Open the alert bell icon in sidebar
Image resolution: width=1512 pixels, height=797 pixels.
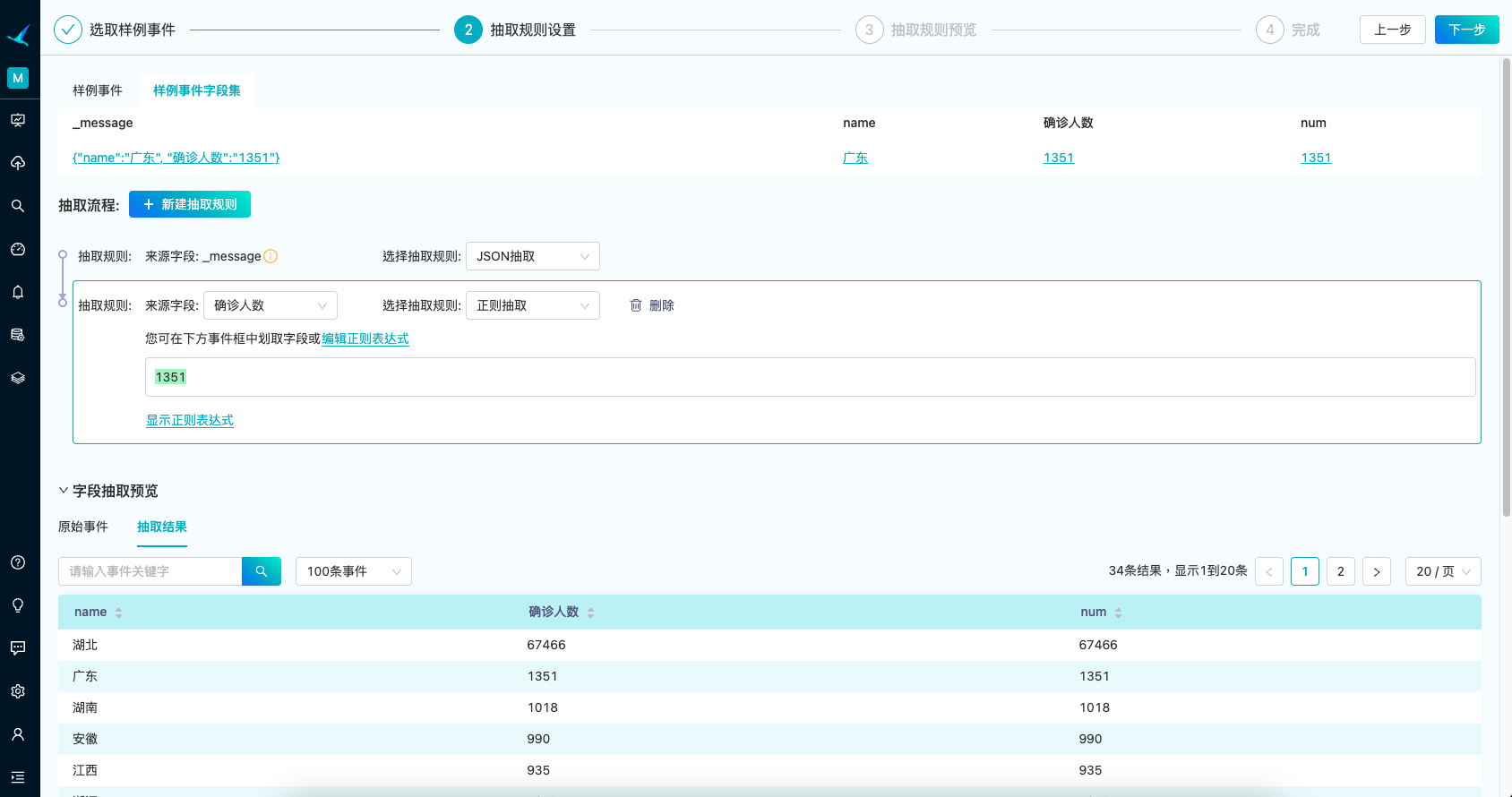pyautogui.click(x=18, y=292)
